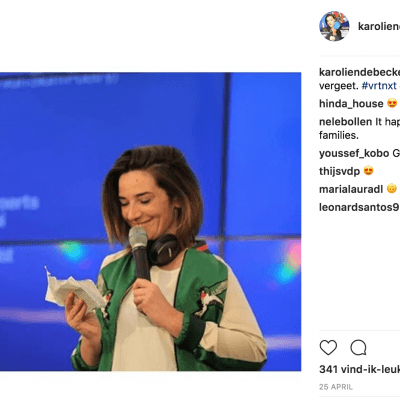This screenshot has width=400, height=400.
Task: Click the heart-eyes emoji by thijsvdp
Action: click(x=368, y=171)
